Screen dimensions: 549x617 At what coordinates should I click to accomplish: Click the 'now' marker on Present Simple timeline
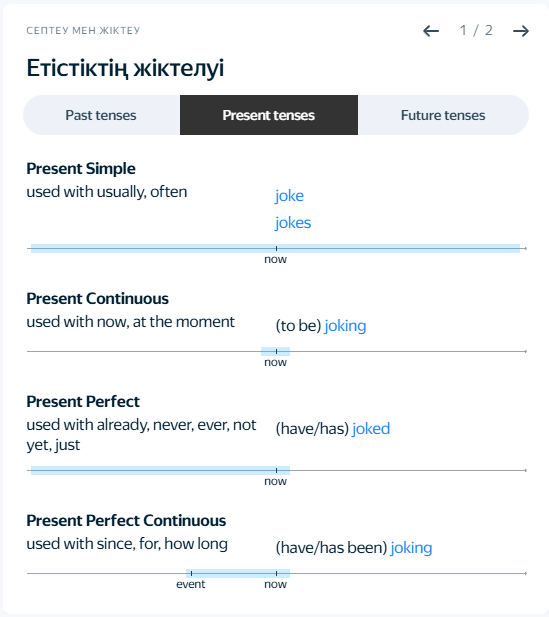pyautogui.click(x=275, y=259)
